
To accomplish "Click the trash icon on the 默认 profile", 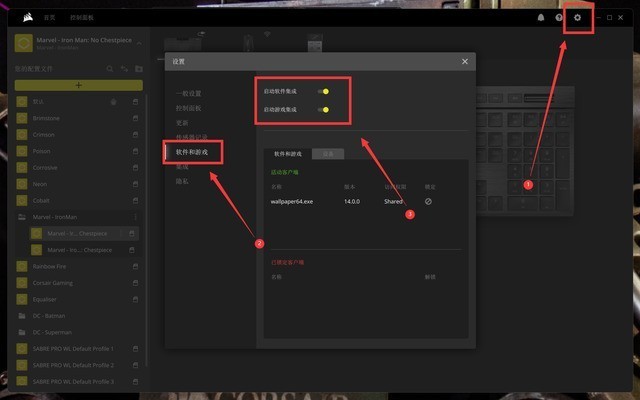I will [x=113, y=102].
